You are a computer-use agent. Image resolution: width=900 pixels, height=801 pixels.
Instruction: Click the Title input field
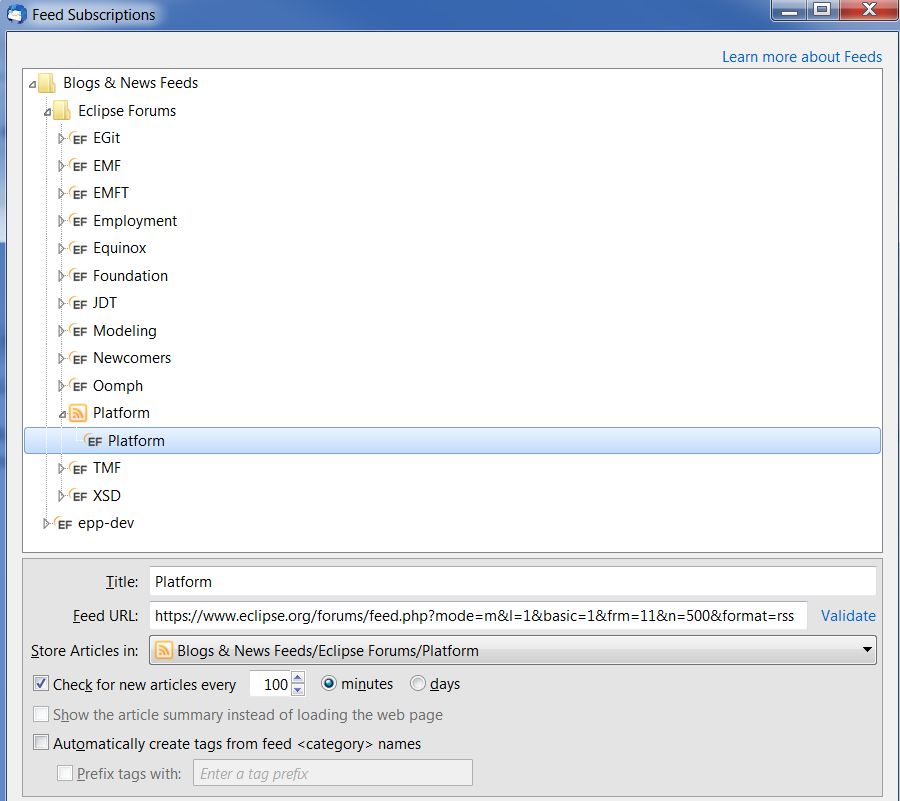pyautogui.click(x=513, y=581)
